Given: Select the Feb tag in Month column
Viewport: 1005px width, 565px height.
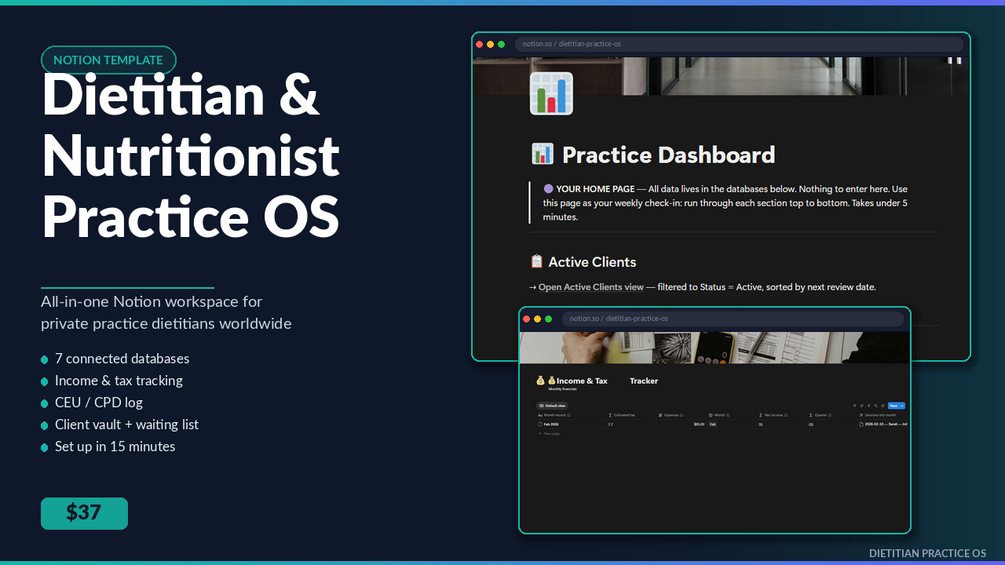Looking at the screenshot, I should 713,424.
